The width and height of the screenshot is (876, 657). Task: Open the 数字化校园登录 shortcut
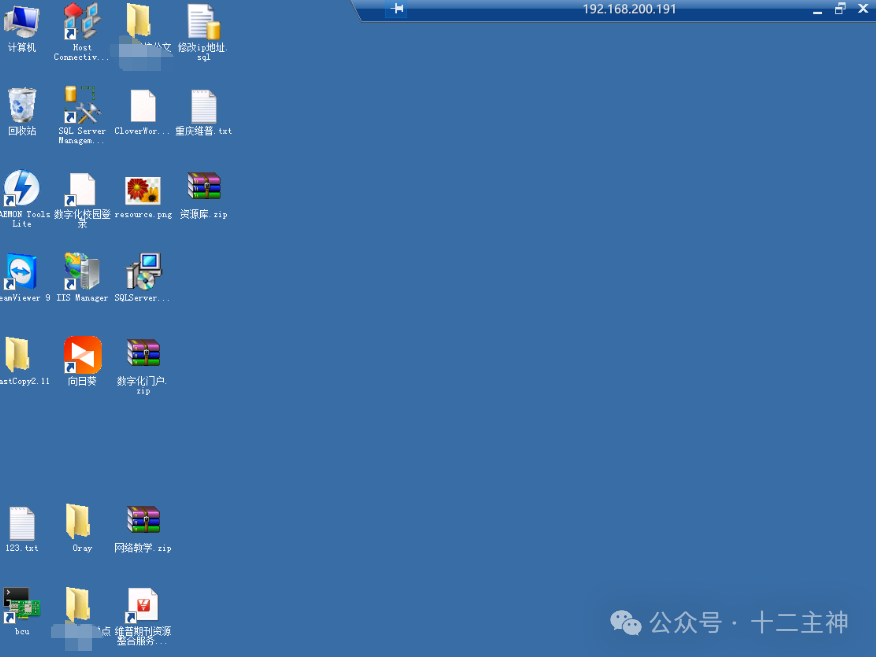pos(81,190)
